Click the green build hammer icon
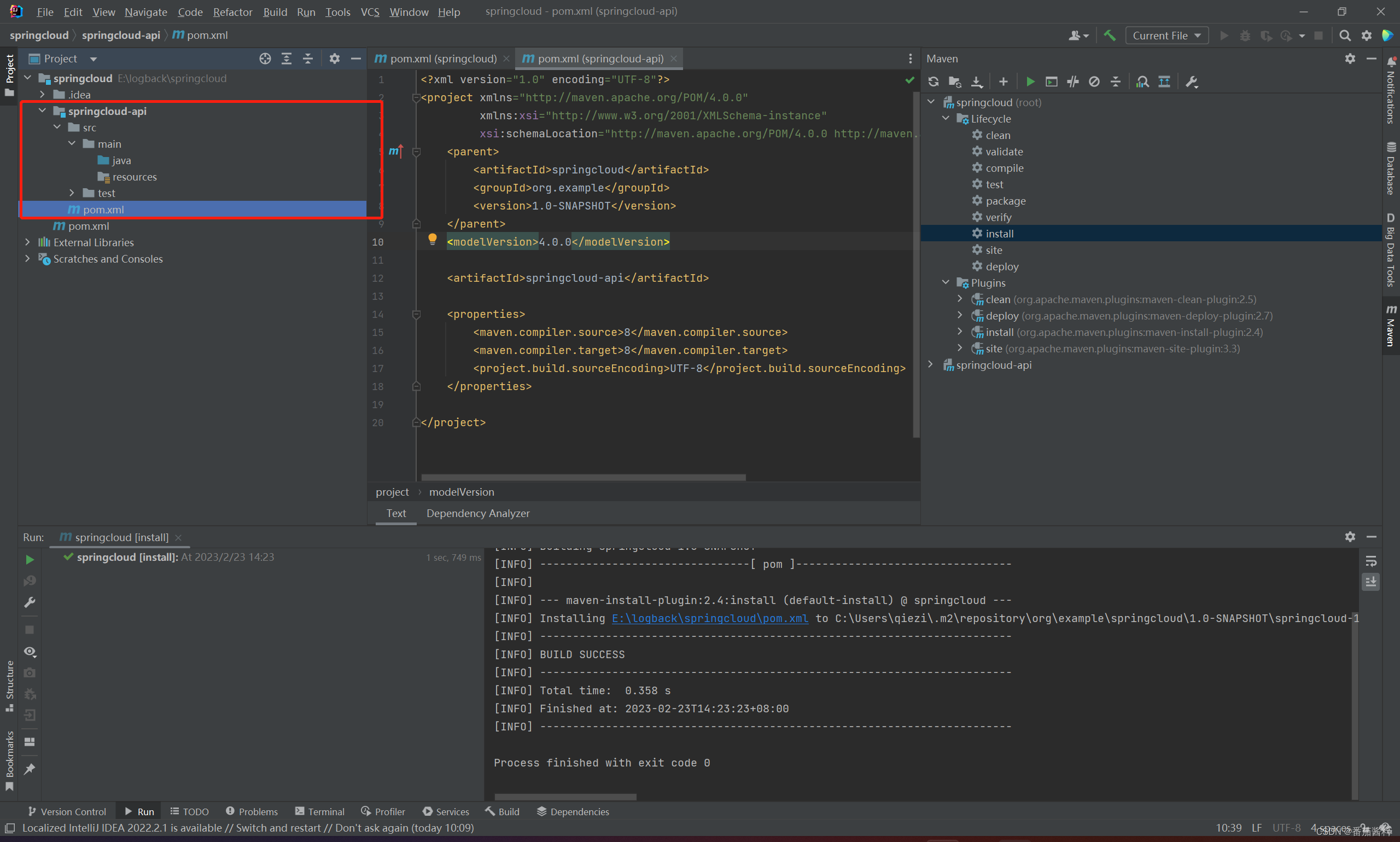 tap(1110, 35)
